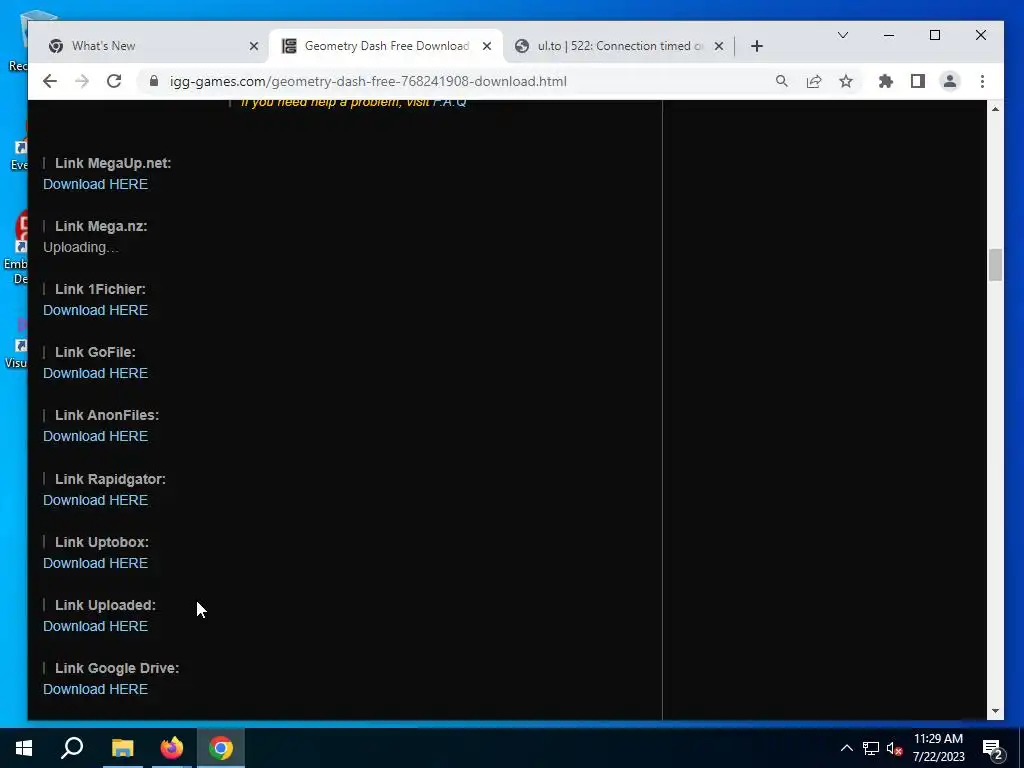The height and width of the screenshot is (768, 1024).
Task: Click the zoom magnifier icon in address bar
Action: tap(782, 81)
